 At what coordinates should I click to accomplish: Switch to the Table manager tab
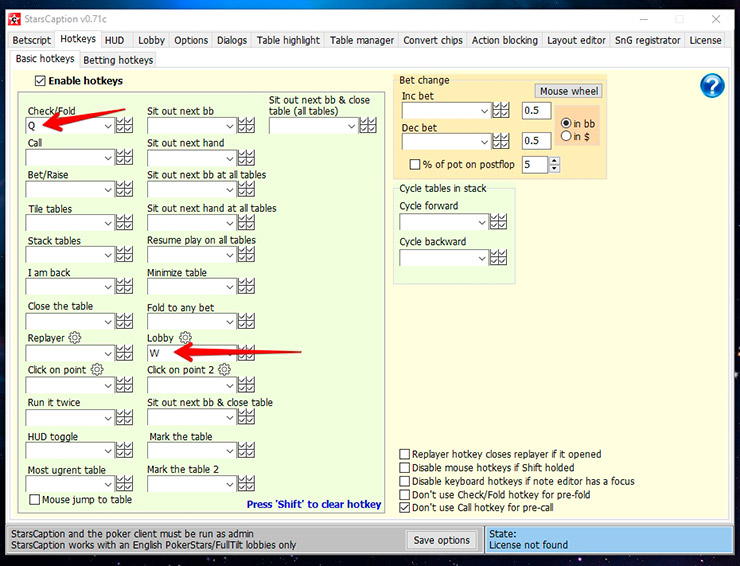tap(362, 40)
